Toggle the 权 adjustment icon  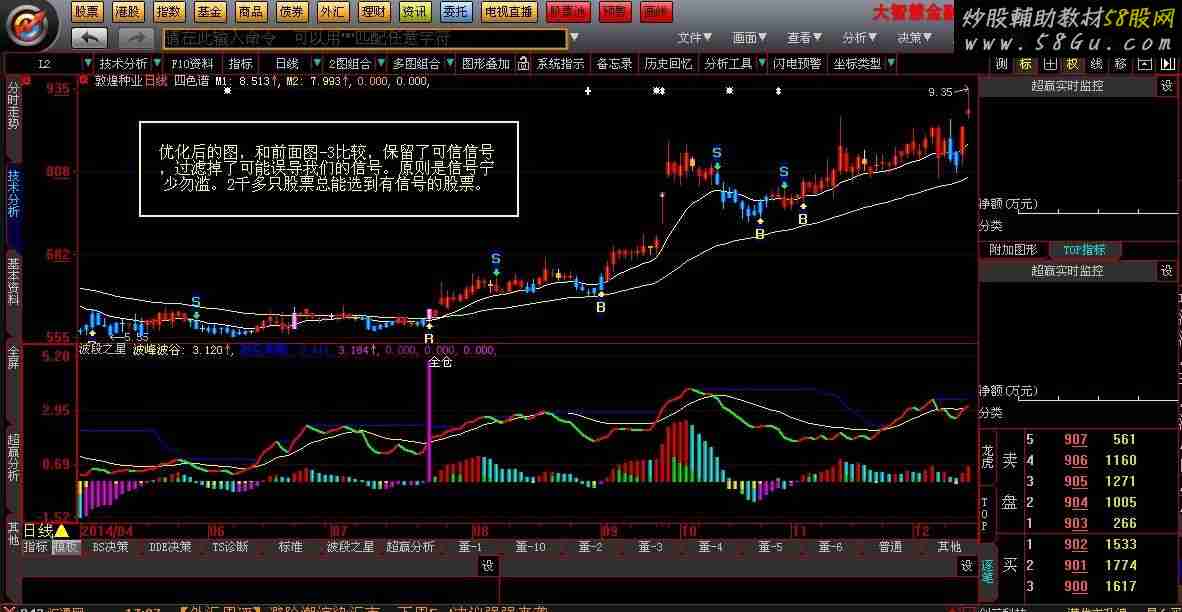click(x=1072, y=64)
